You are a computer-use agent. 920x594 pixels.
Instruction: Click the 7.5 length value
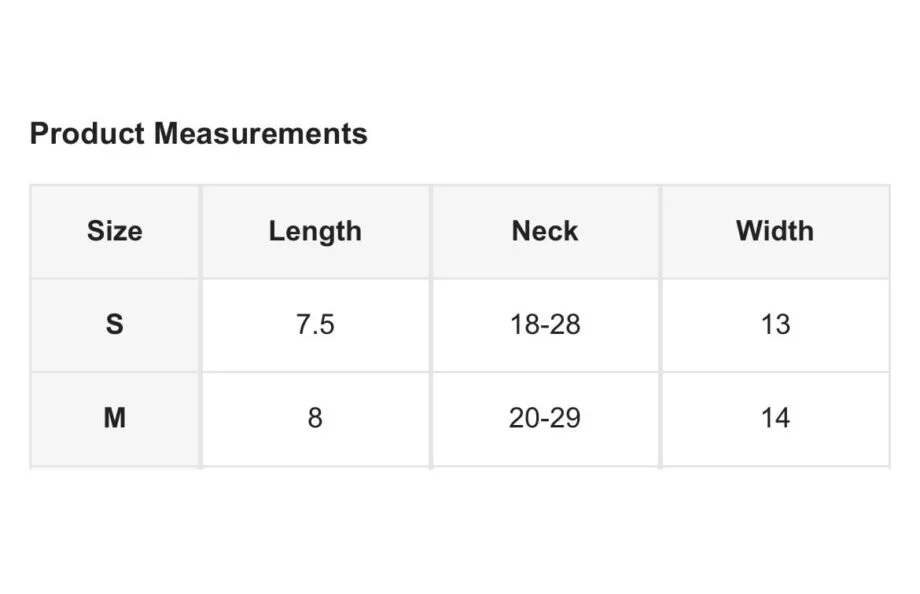(x=315, y=325)
